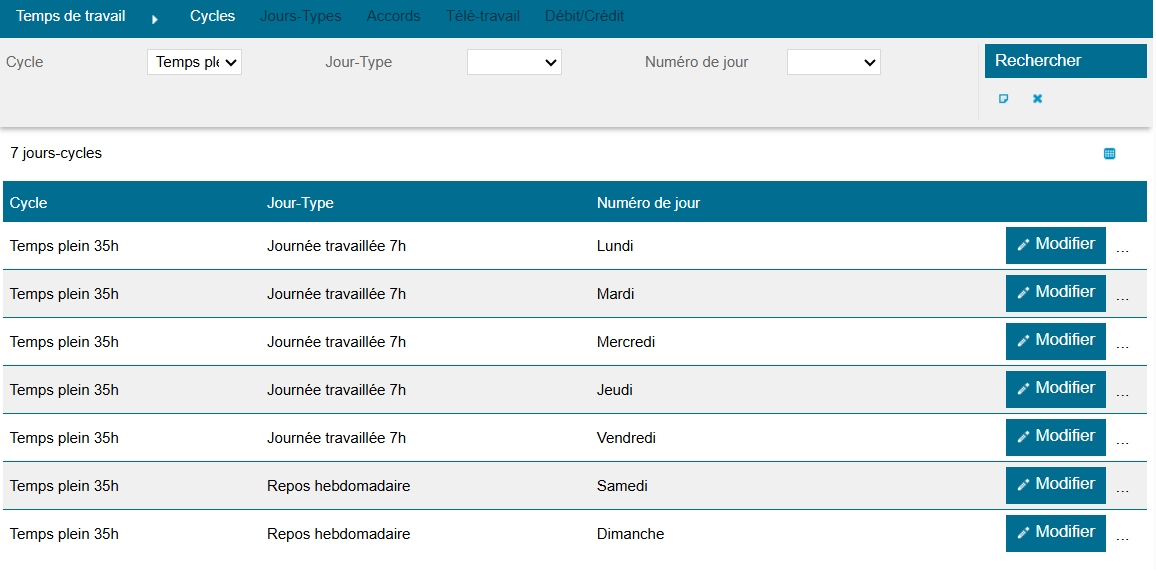The image size is (1156, 570).
Task: Go to the Accords tab
Action: click(393, 16)
